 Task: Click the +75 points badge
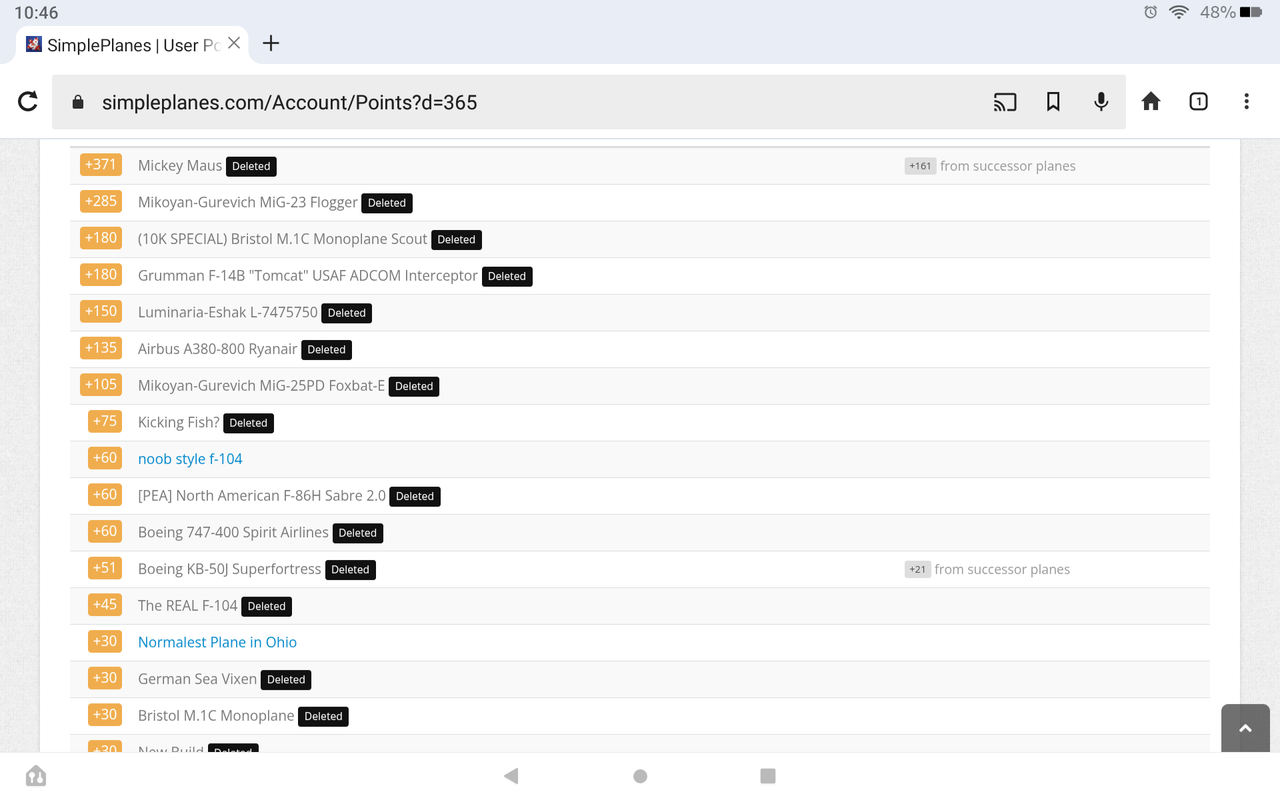coord(105,421)
